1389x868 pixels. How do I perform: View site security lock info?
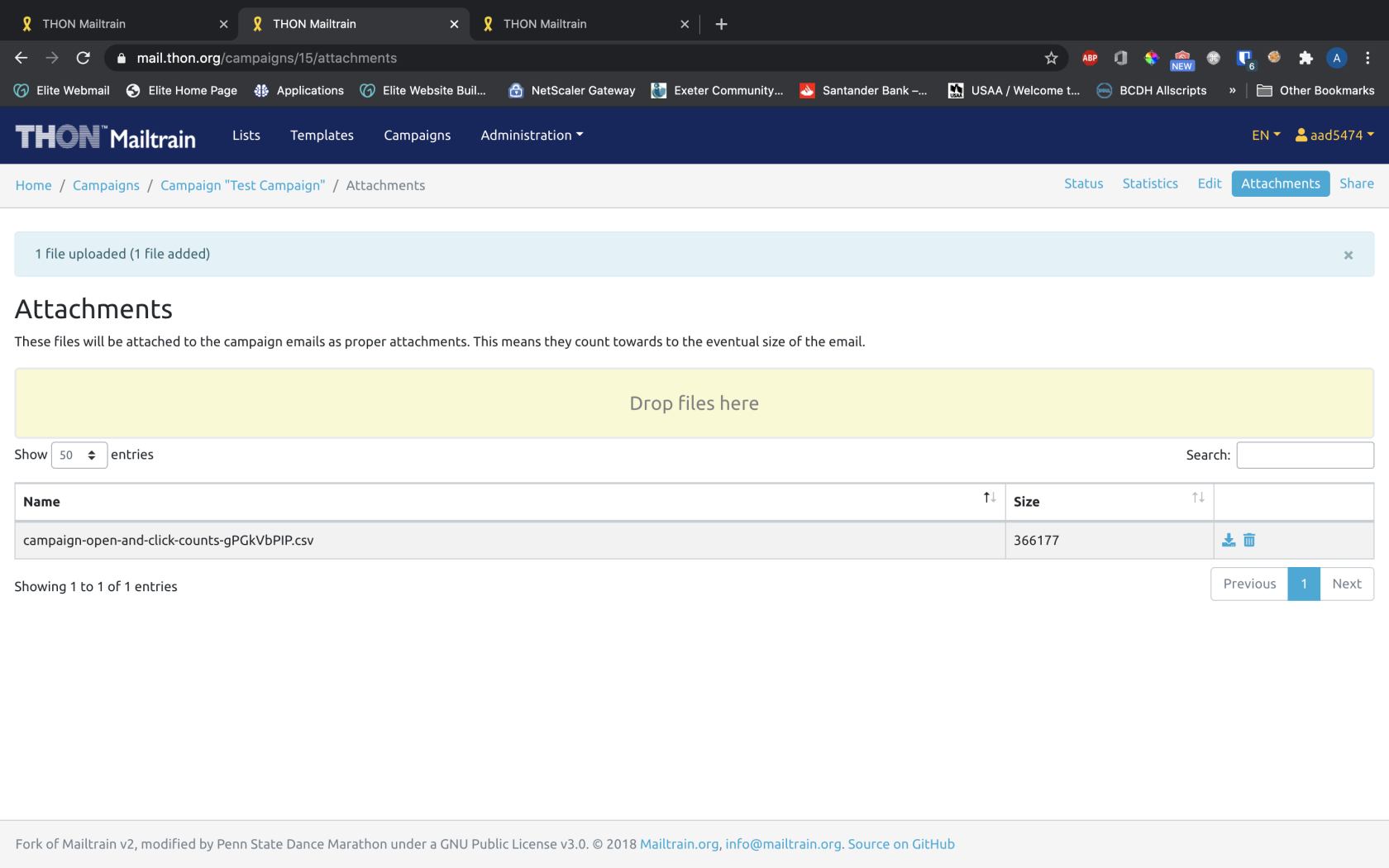pyautogui.click(x=122, y=58)
